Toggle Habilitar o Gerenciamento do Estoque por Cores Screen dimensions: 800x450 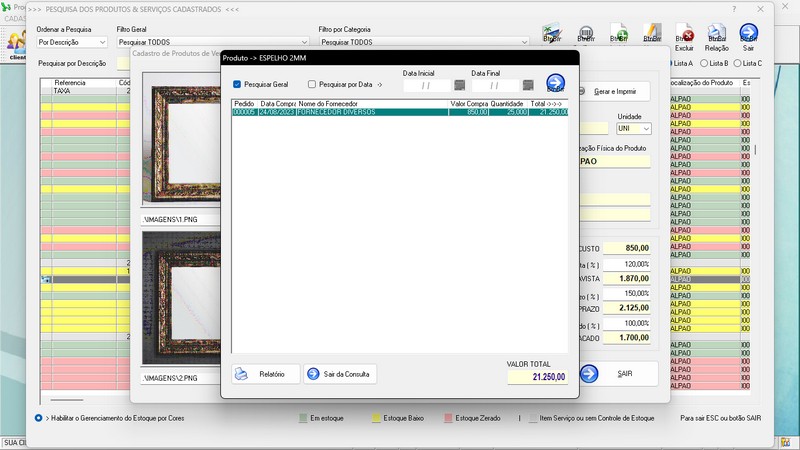point(38,418)
